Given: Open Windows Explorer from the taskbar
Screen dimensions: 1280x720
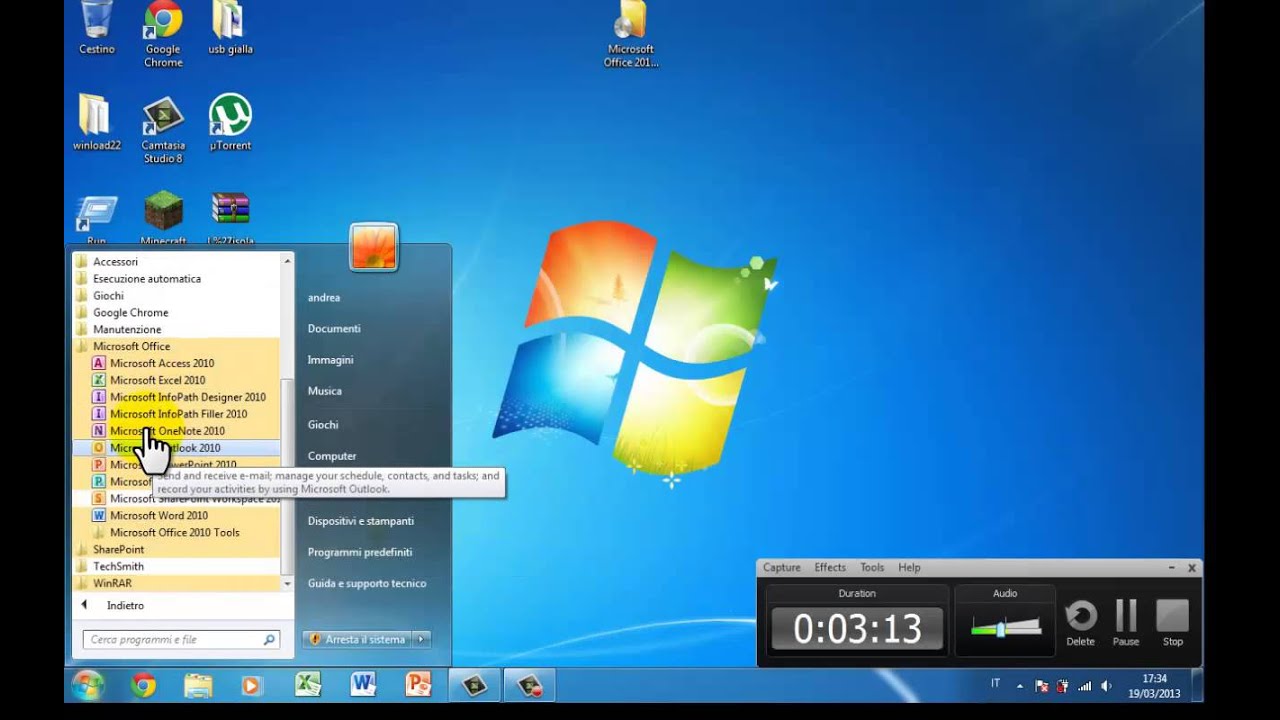Looking at the screenshot, I should (x=198, y=685).
